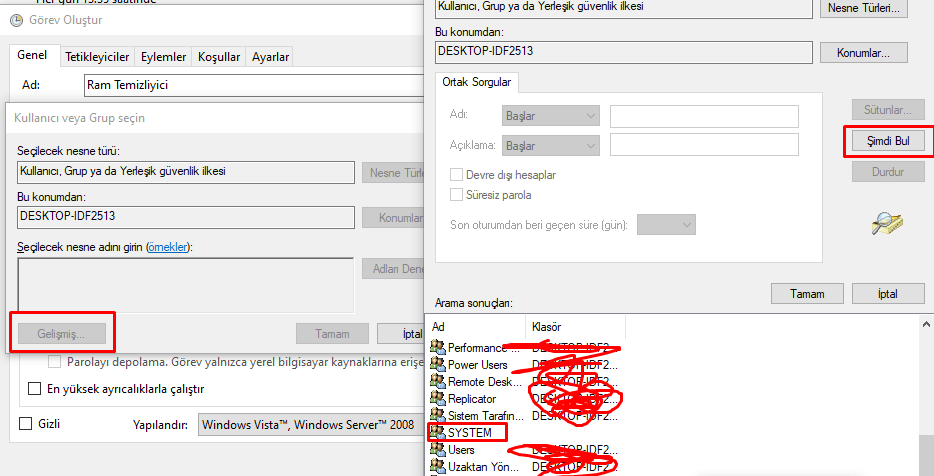Image resolution: width=934 pixels, height=476 pixels.
Task: Click the Şimdi Bul button
Action: pos(888,141)
